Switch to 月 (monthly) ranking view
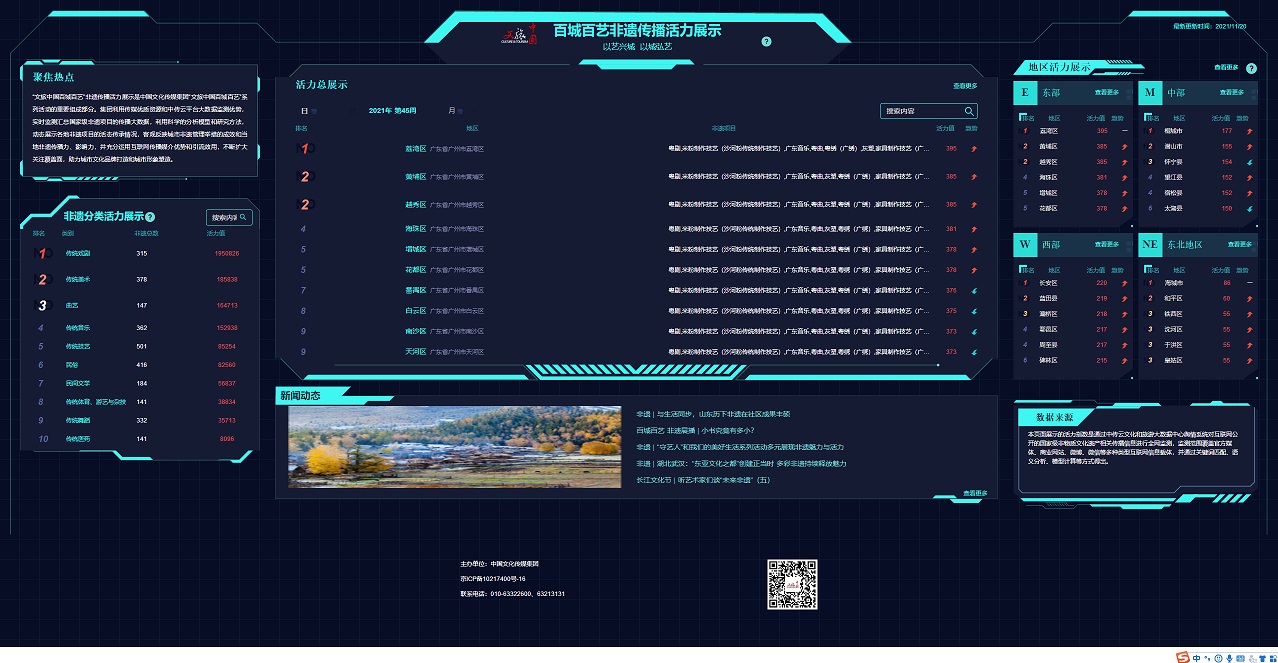 452,111
